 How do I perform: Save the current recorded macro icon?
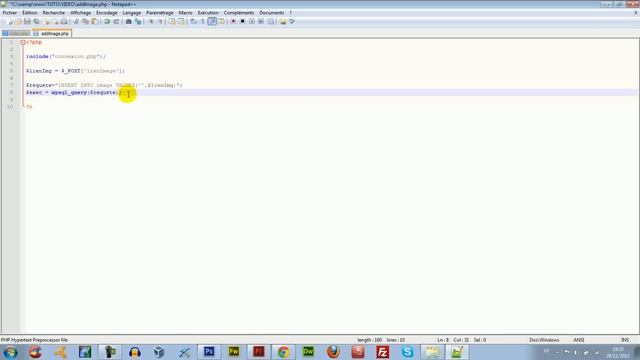click(270, 21)
